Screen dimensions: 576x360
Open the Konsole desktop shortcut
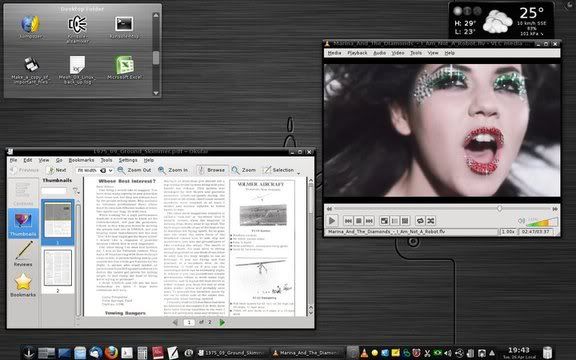tap(124, 27)
